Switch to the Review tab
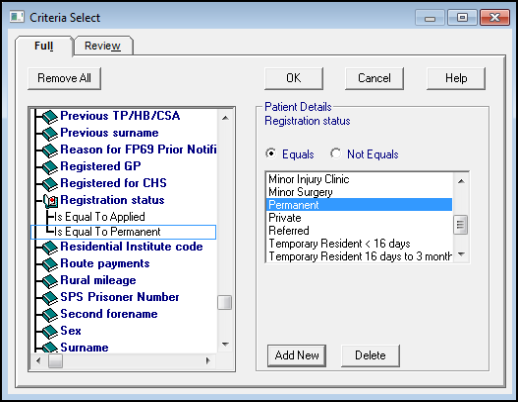This screenshot has width=518, height=402. [102, 46]
